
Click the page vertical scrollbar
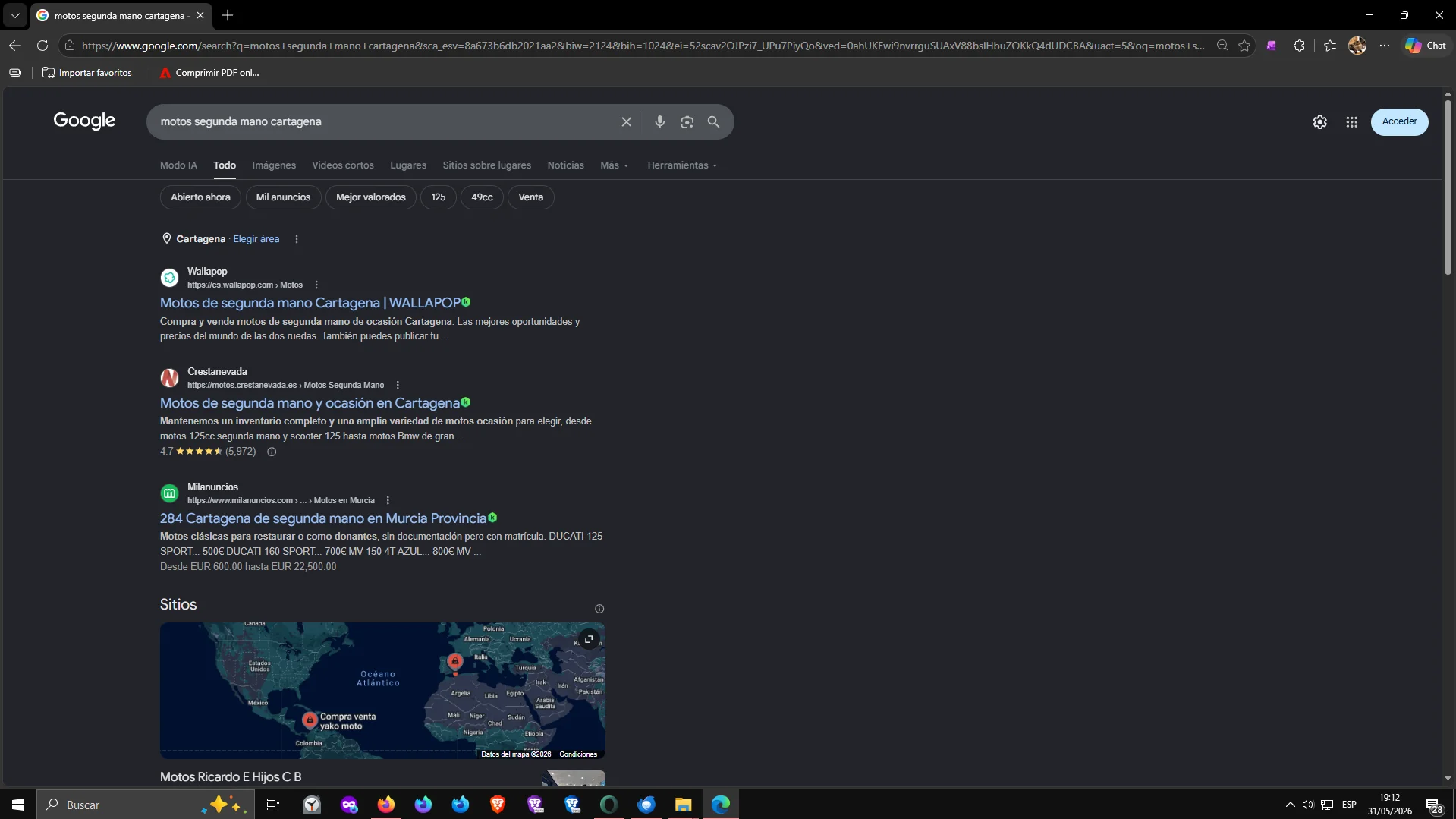1448,188
